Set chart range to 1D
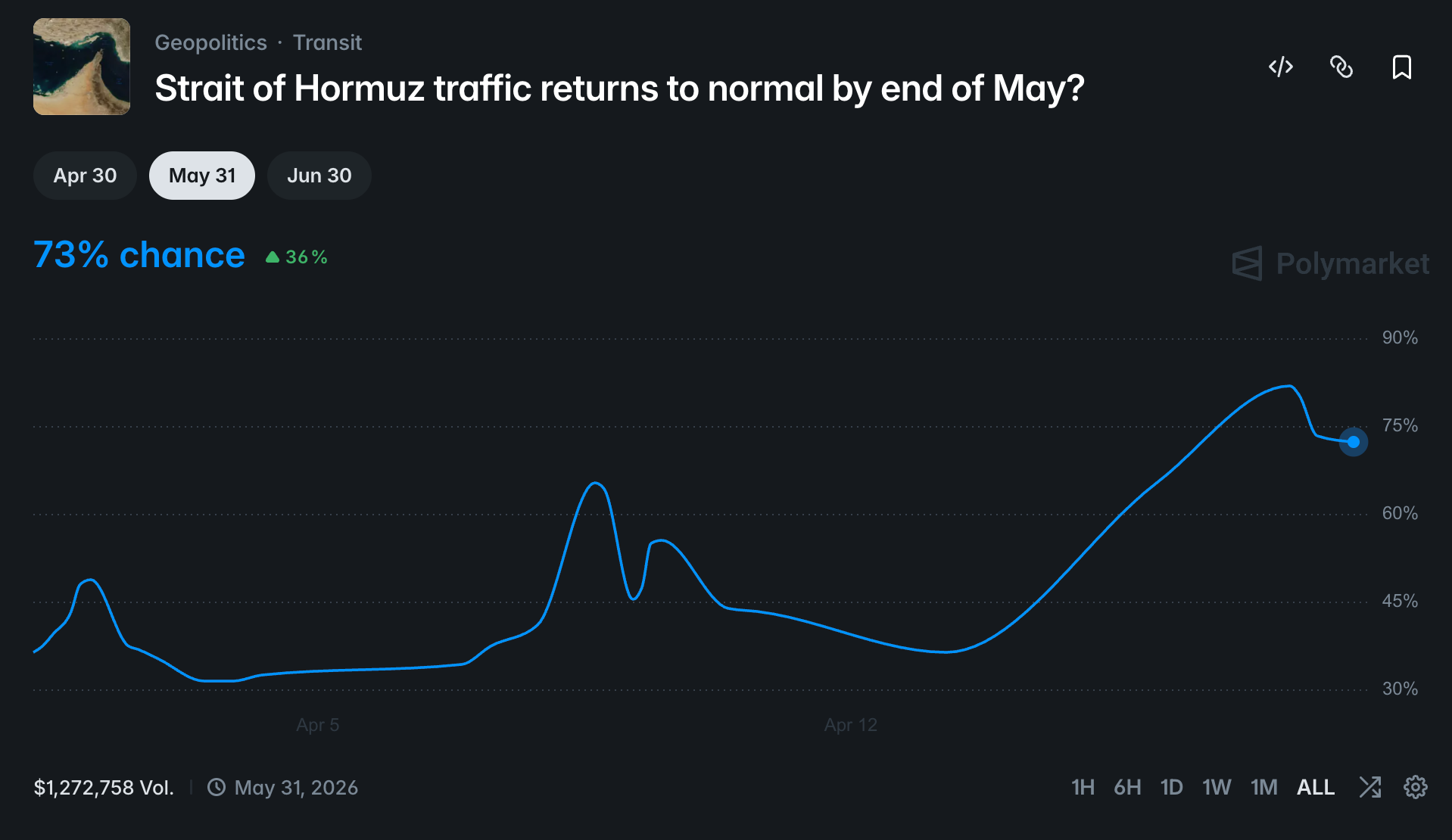Viewport: 1452px width, 840px height. [1171, 787]
